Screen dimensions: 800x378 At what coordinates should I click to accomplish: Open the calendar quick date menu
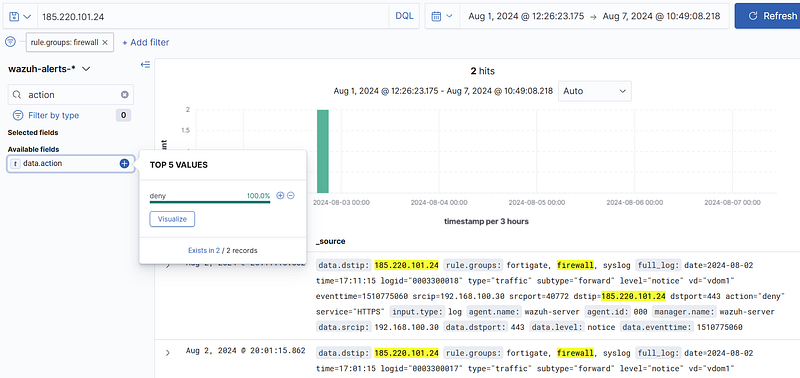442,16
